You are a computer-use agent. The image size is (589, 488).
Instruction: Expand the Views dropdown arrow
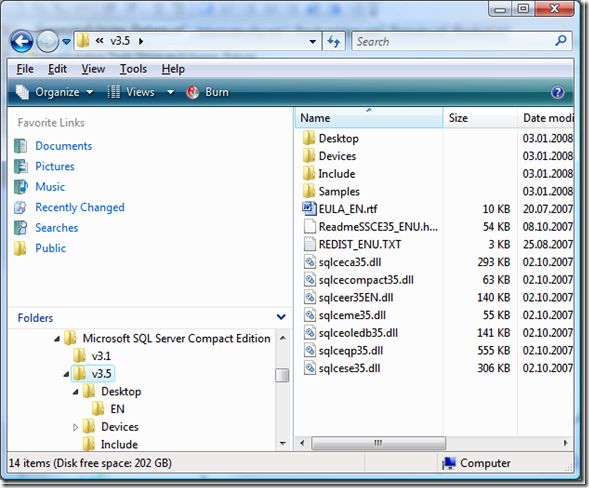tap(170, 92)
